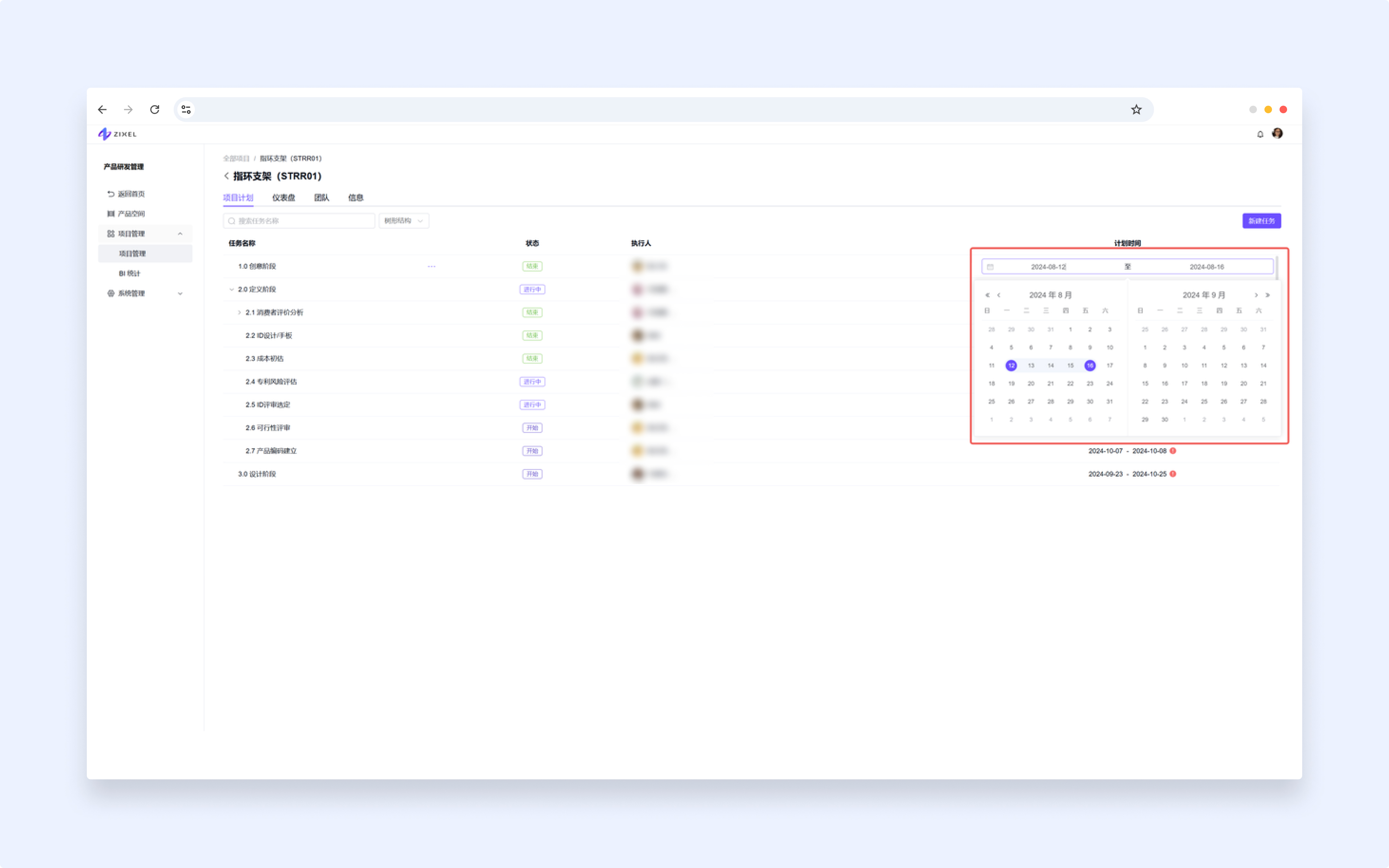This screenshot has width=1389, height=868.
Task: Select the 2.7 产品编码建立 task name
Action: pos(271,451)
